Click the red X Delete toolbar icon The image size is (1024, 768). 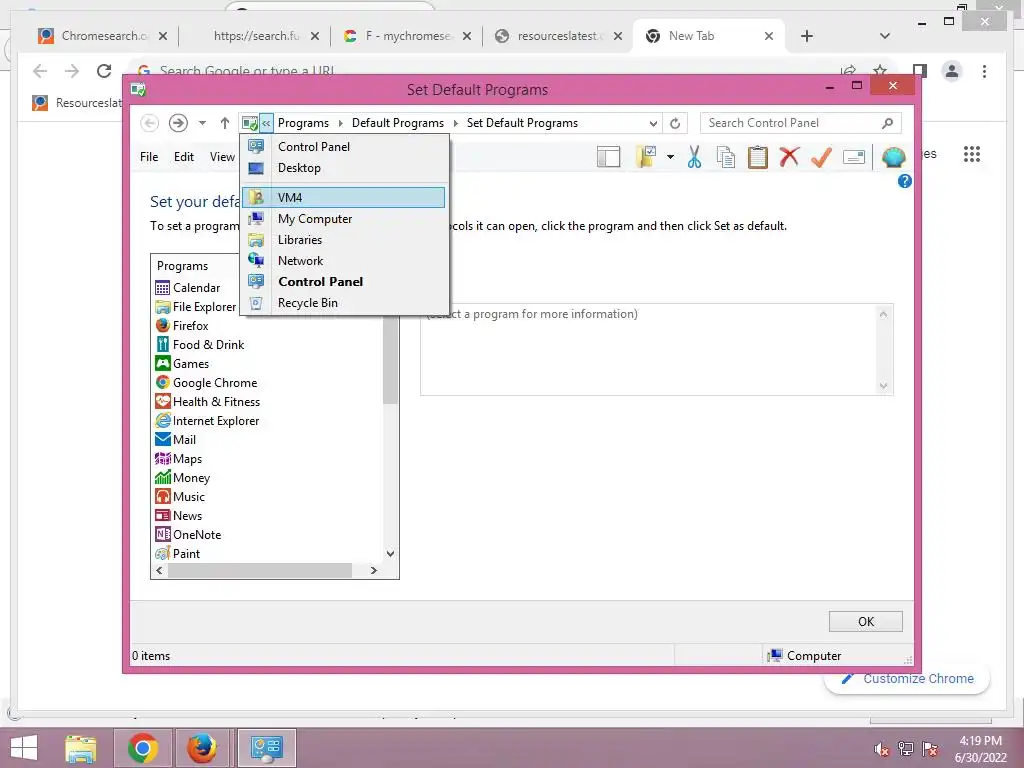point(789,157)
